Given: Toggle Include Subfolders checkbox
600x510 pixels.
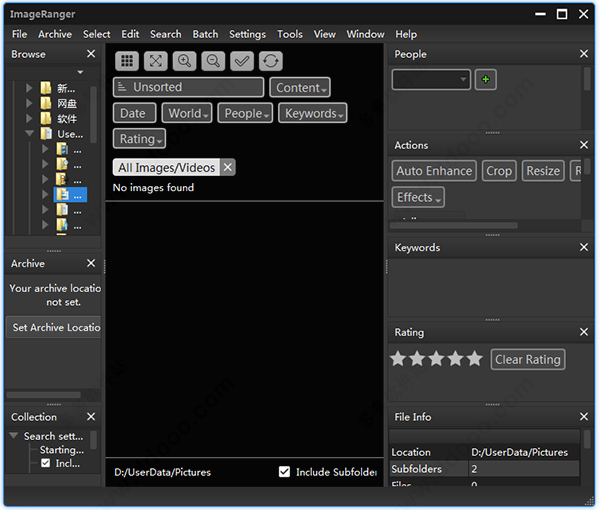Looking at the screenshot, I should (285, 472).
